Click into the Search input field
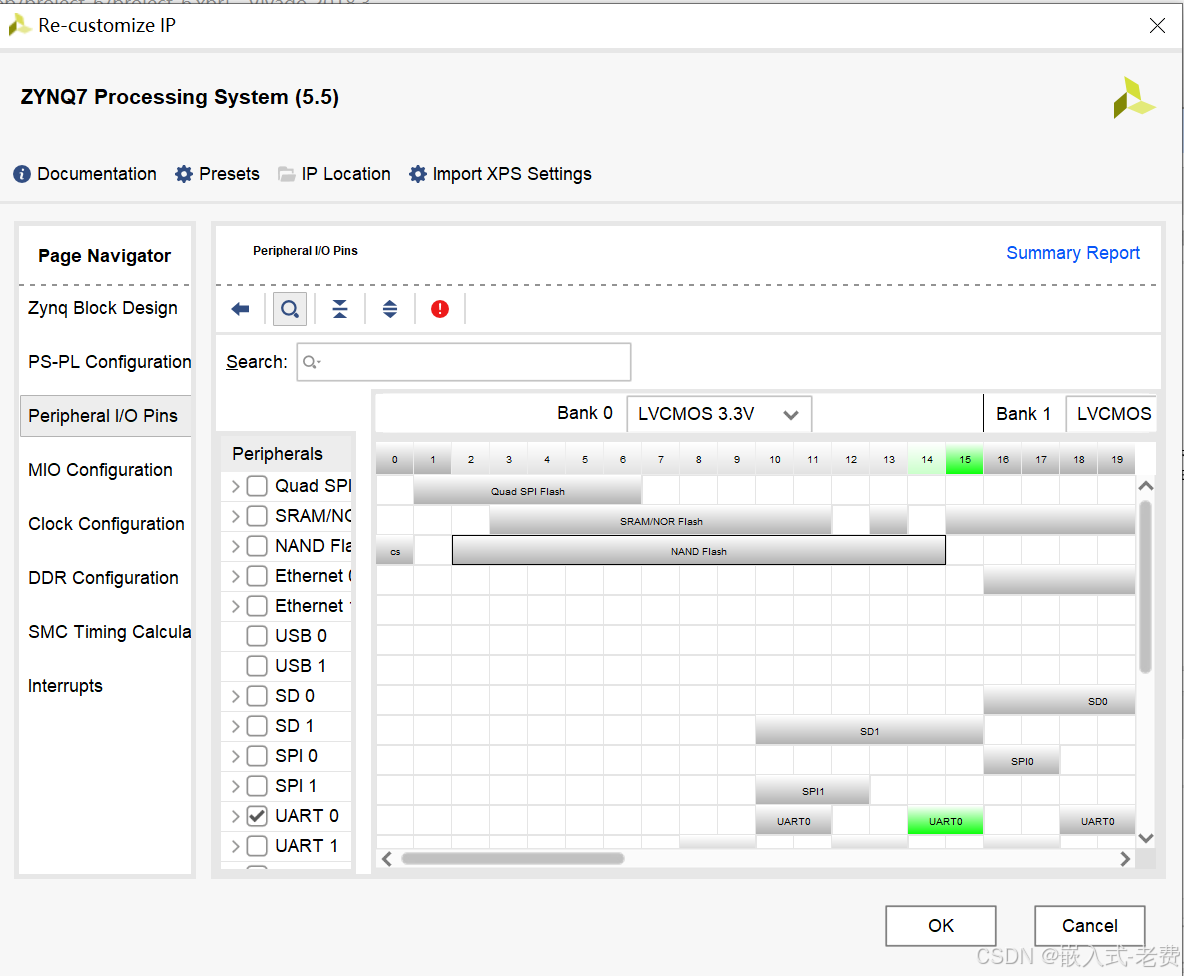Image resolution: width=1184 pixels, height=976 pixels. 464,362
